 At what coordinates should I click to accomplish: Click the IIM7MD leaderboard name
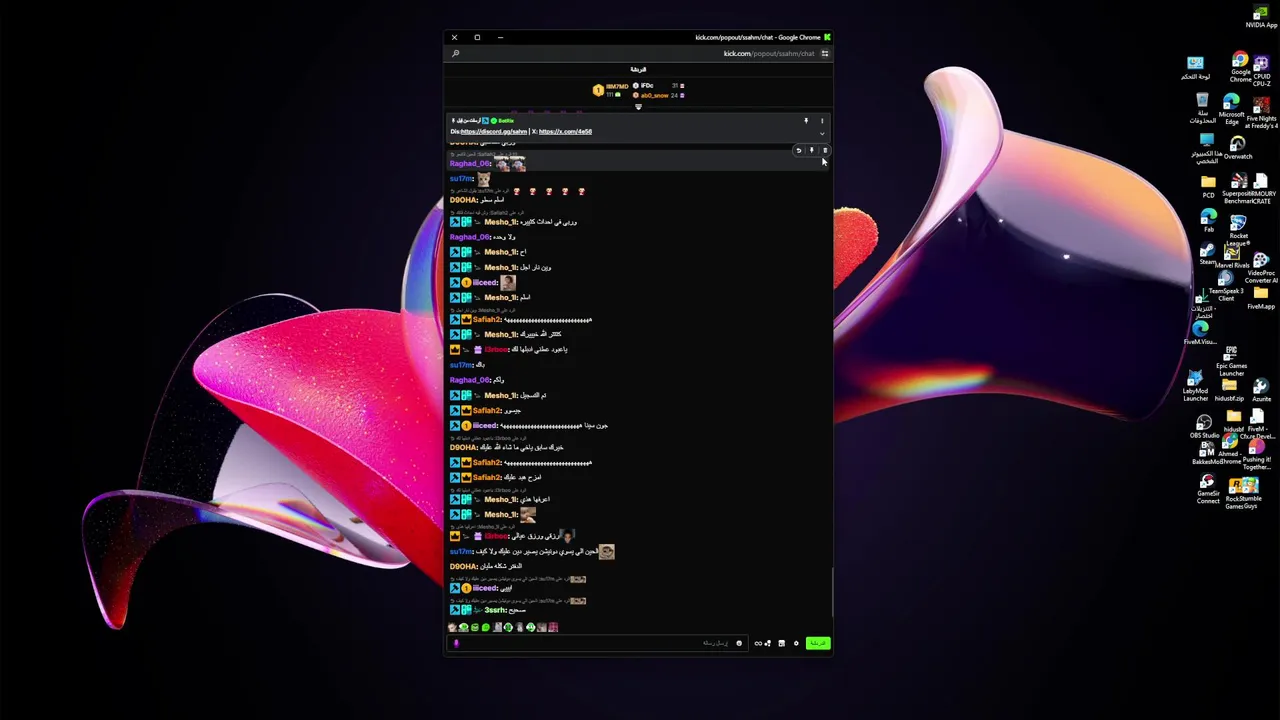(617, 86)
